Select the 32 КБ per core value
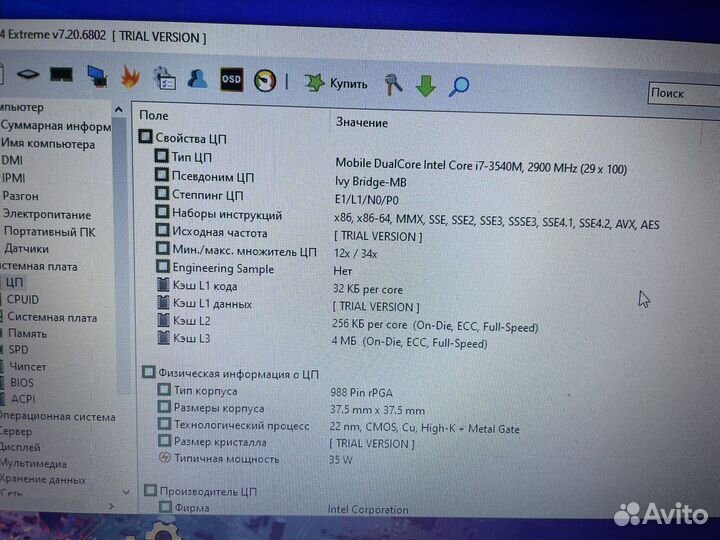The height and width of the screenshot is (540, 720). [x=367, y=289]
